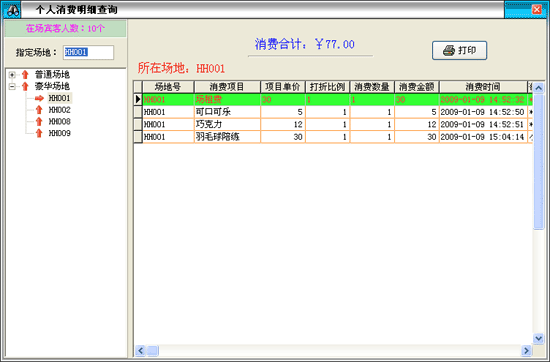The image size is (550, 362).
Task: Click the red arrow icon beside 豪华场地
Action: (25, 86)
